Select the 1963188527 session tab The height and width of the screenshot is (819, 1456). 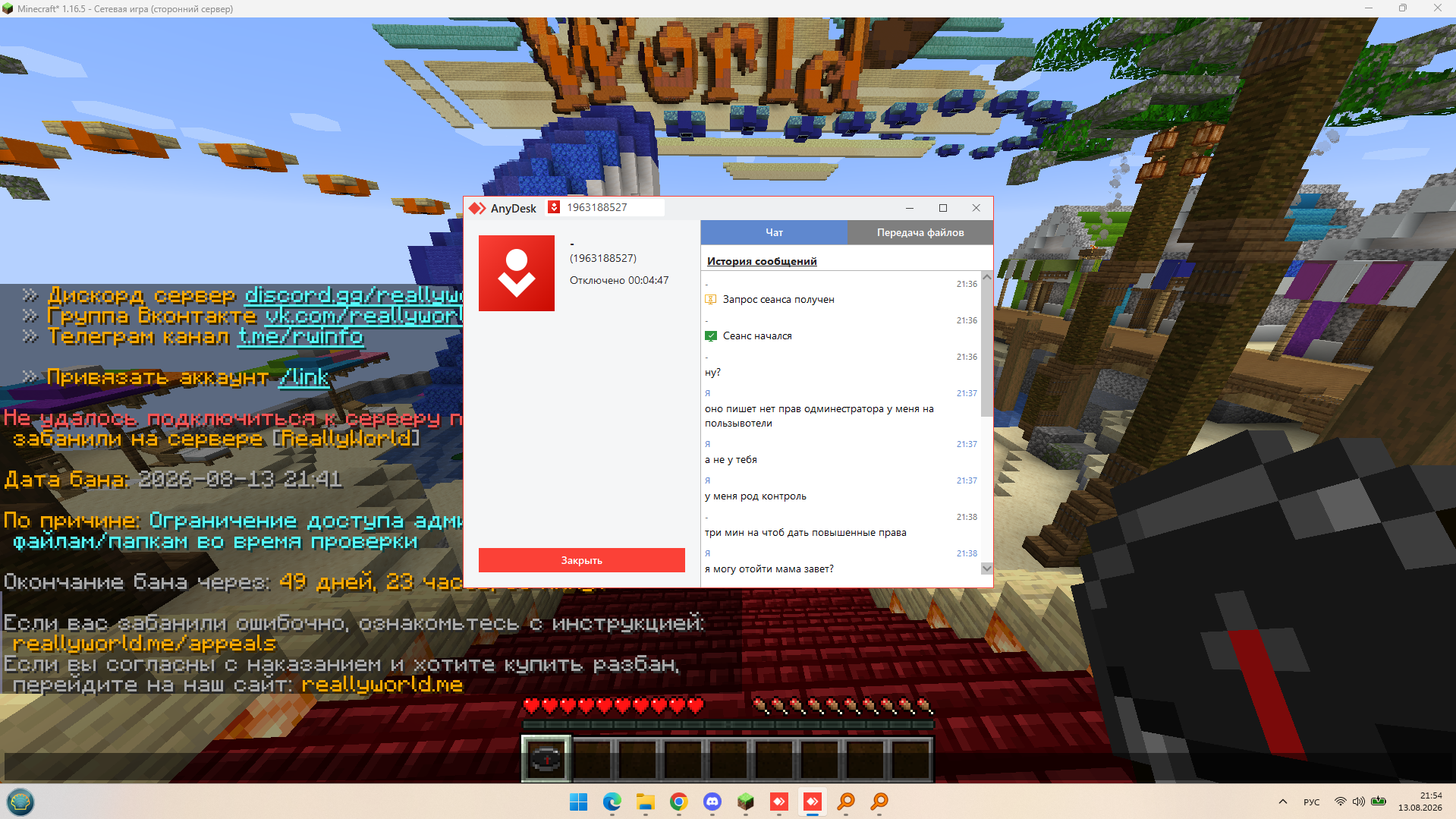tap(605, 207)
